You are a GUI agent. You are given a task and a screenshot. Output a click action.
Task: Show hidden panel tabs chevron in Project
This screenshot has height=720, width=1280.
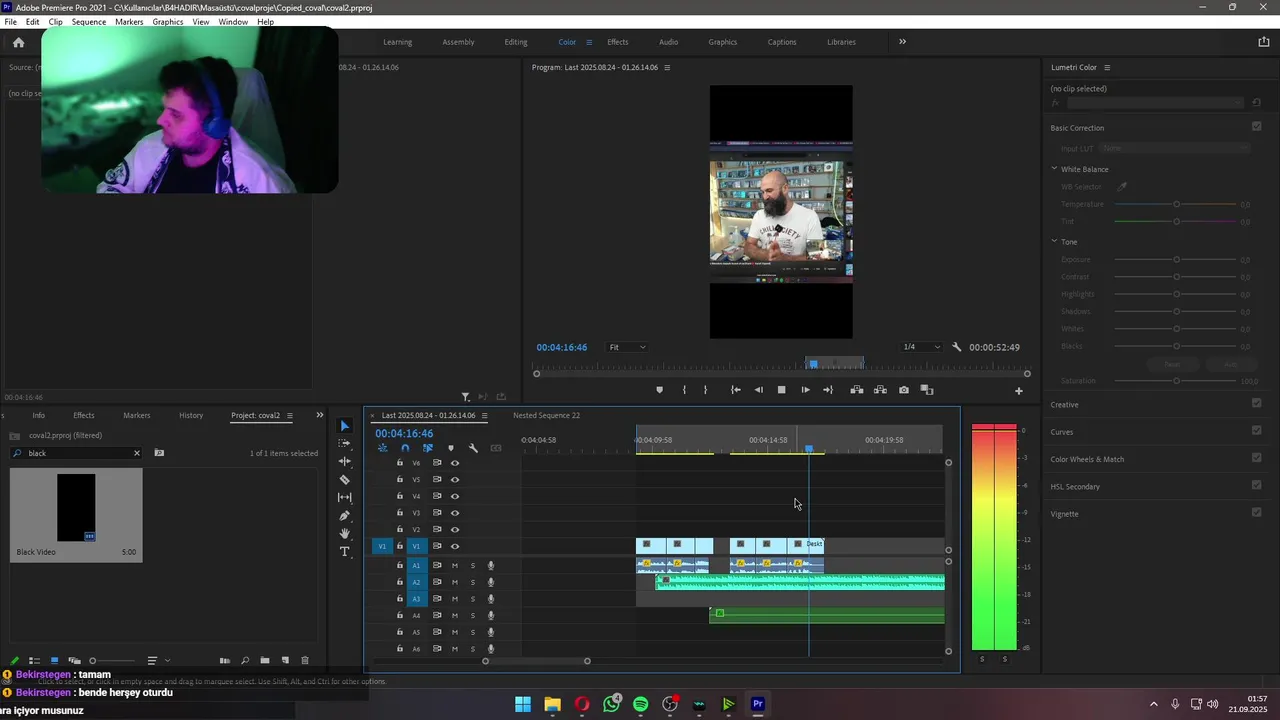[x=320, y=415]
